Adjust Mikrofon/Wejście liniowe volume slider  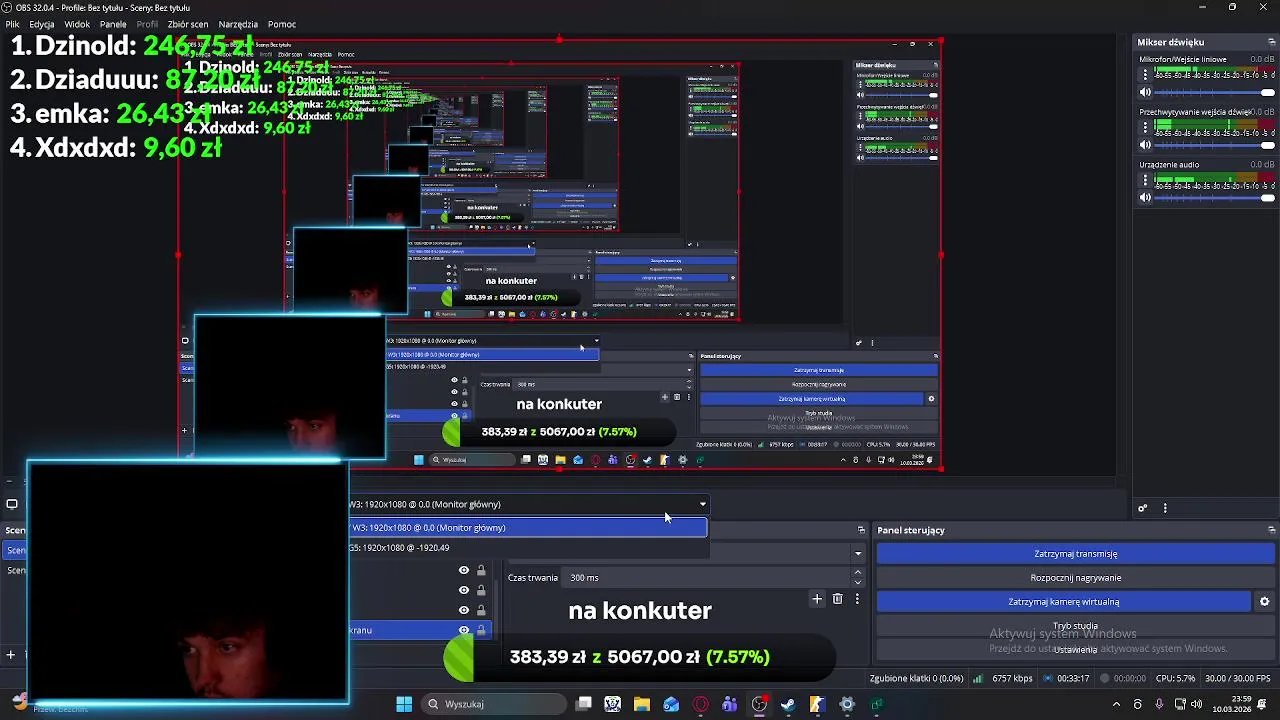pos(1215,92)
